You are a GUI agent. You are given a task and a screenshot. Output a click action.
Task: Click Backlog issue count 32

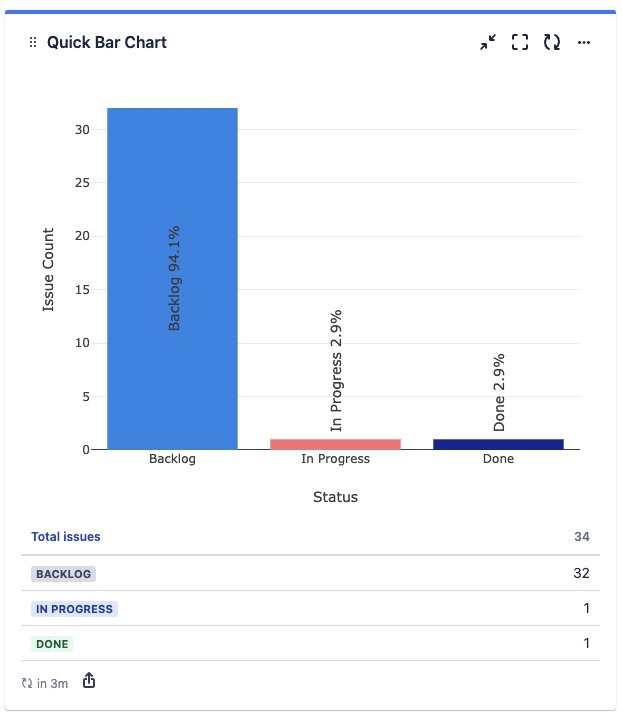[581, 573]
